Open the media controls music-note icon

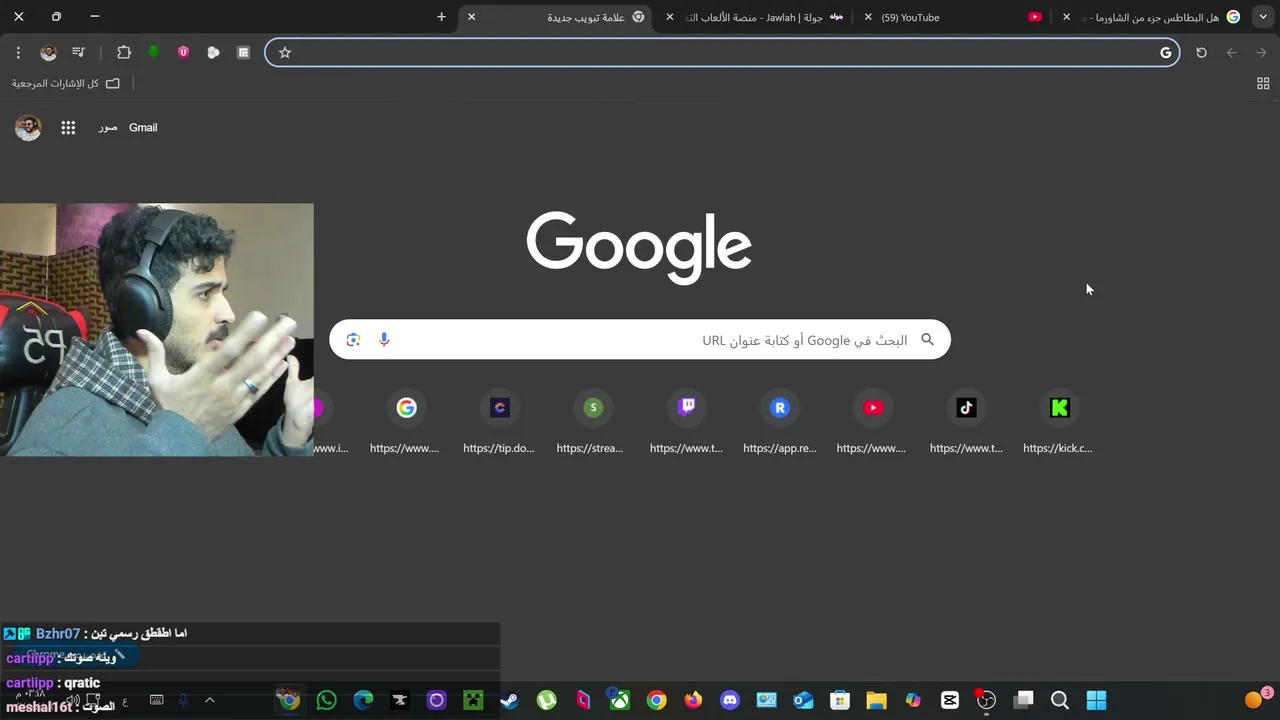tap(78, 52)
